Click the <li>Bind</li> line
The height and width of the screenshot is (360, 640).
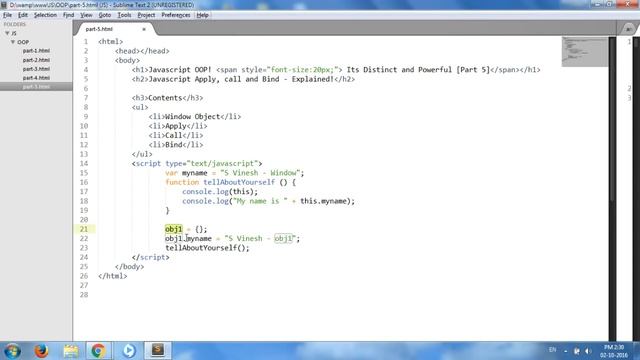pos(176,145)
